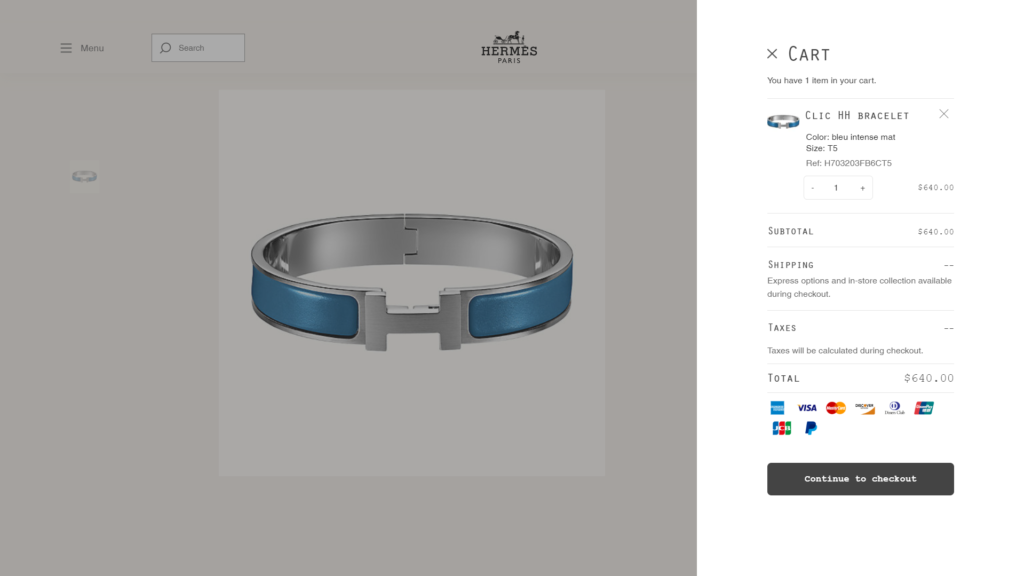1024x576 pixels.
Task: Select the UnionPay payment icon
Action: coord(923,408)
